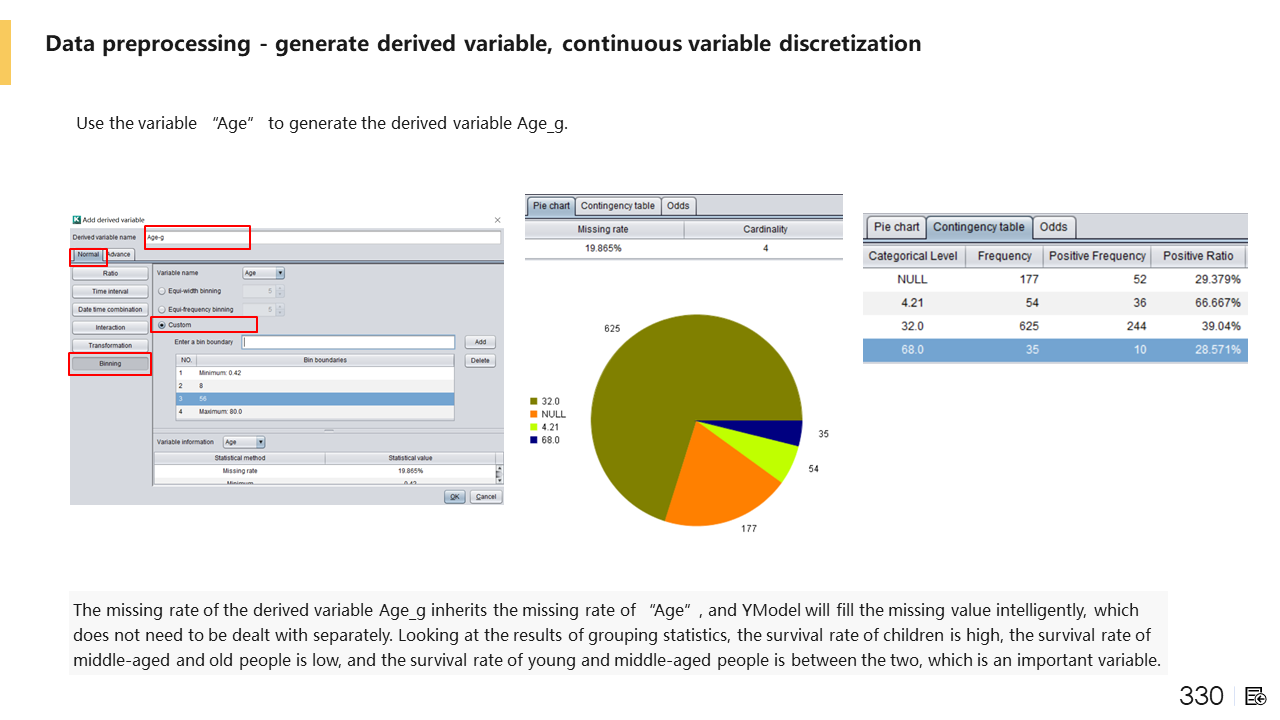This screenshot has width=1280, height=720.
Task: Click the scroll-down arrow in the statistics table
Action: point(499,479)
